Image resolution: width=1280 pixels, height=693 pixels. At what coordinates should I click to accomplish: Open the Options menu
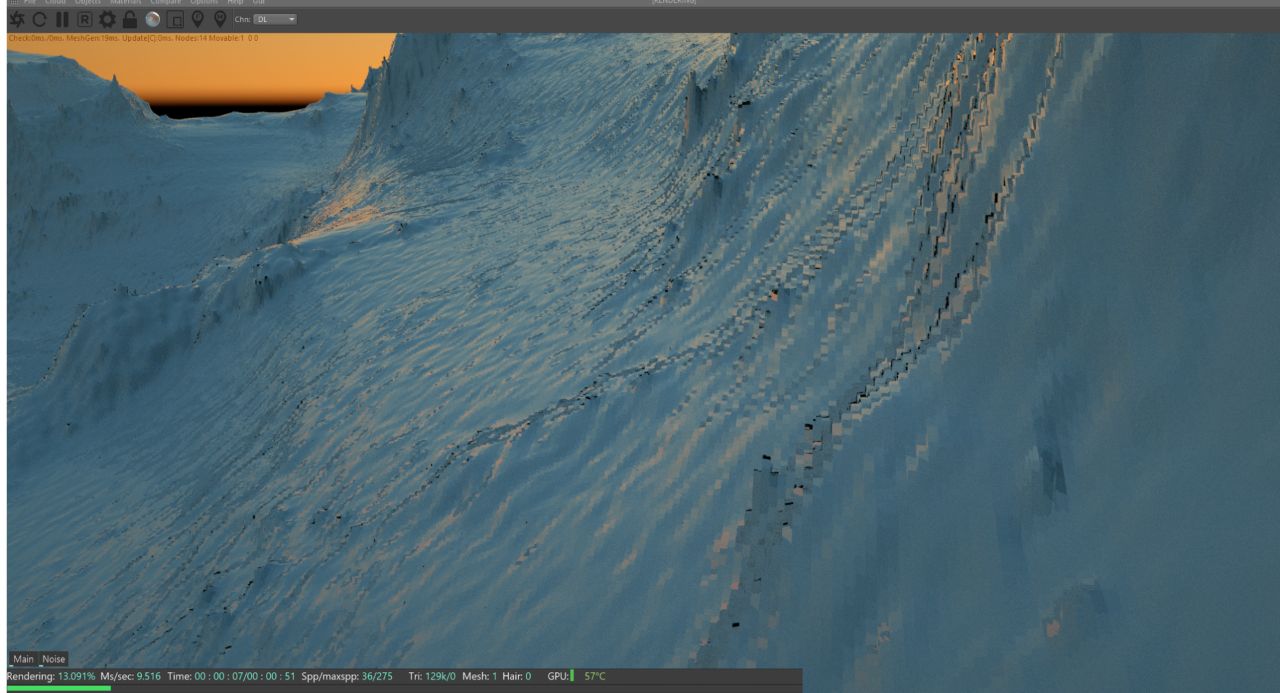click(205, 3)
